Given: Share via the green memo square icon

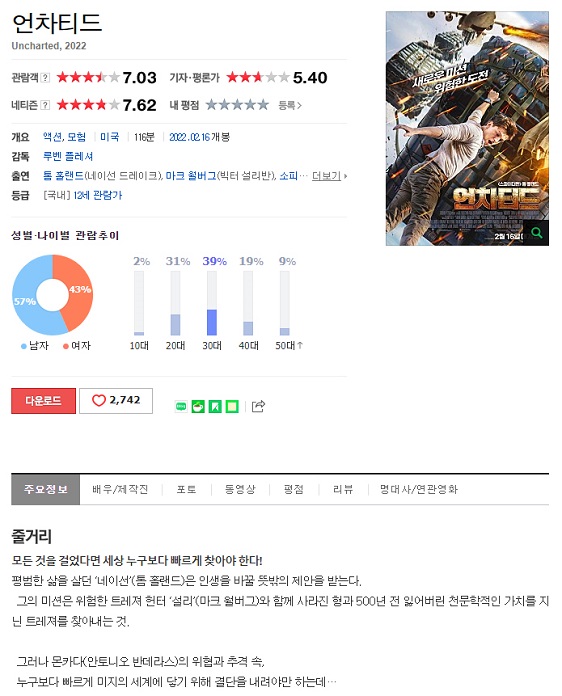Looking at the screenshot, I should 232,406.
